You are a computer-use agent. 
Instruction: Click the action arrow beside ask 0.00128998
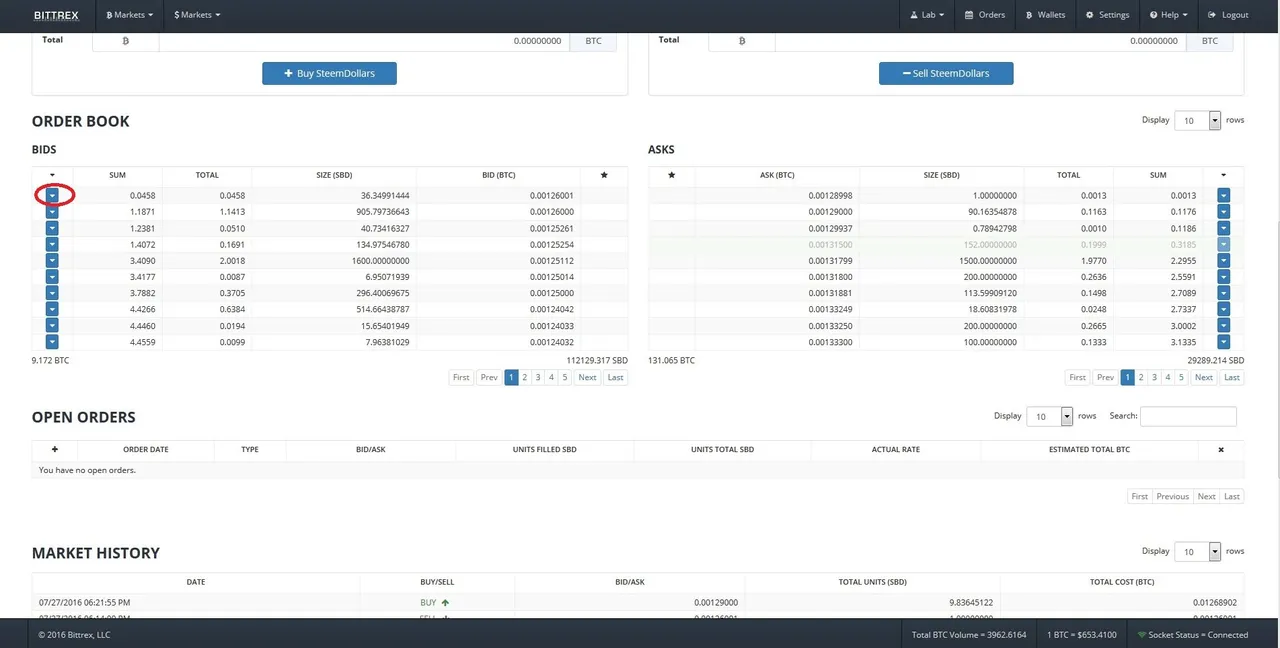(1223, 196)
